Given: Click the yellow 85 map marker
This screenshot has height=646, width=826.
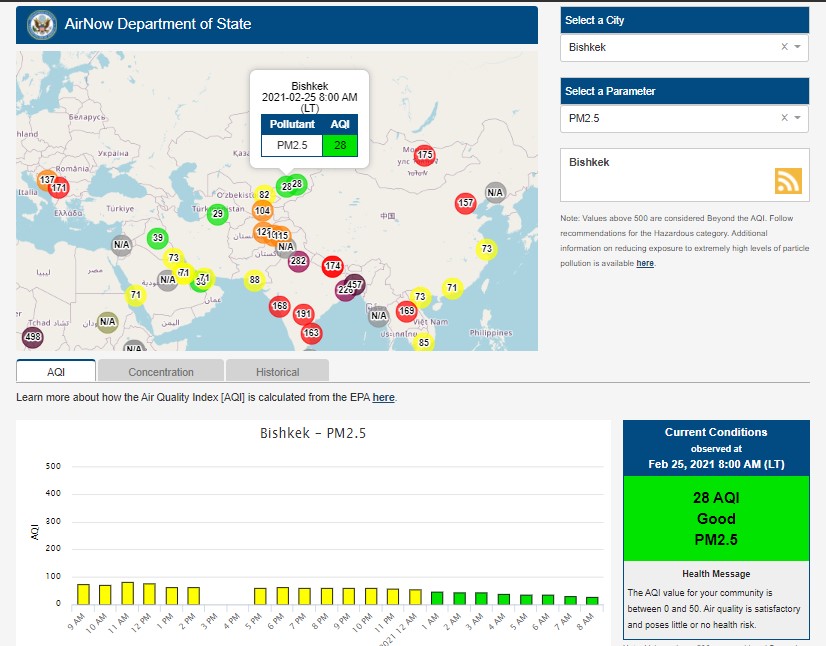Looking at the screenshot, I should click(424, 342).
